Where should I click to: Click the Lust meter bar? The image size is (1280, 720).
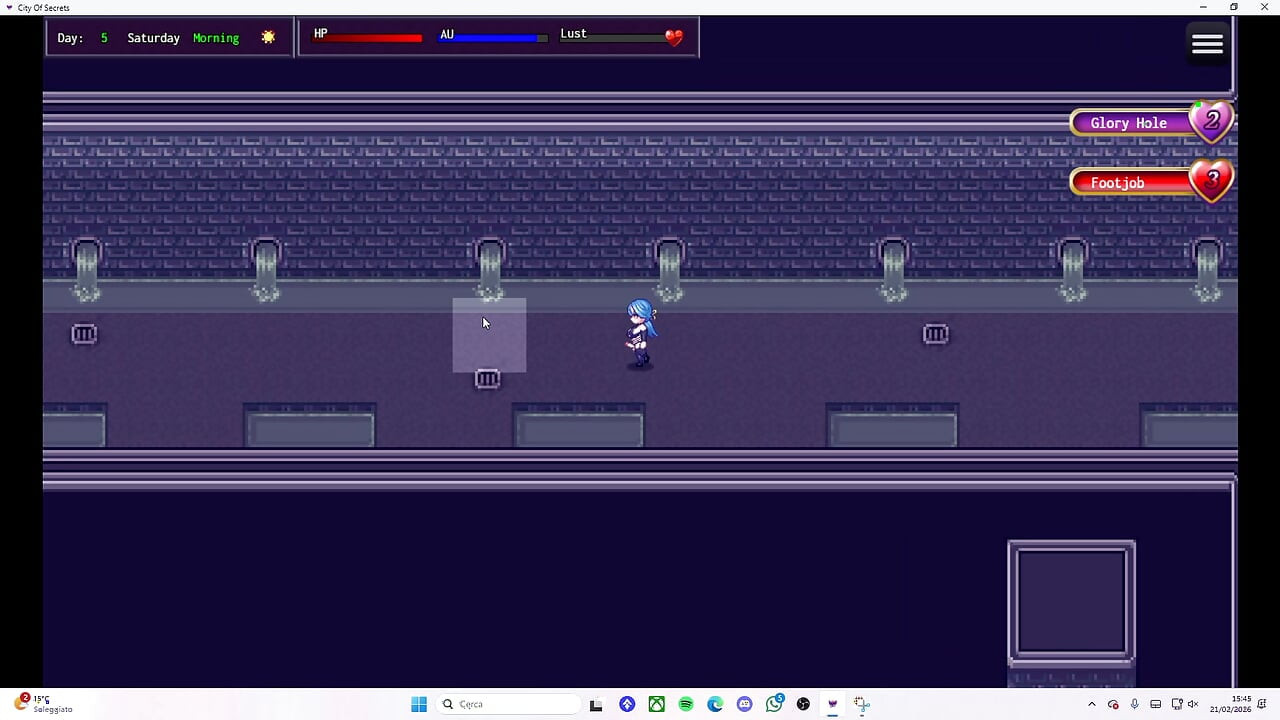[x=619, y=38]
